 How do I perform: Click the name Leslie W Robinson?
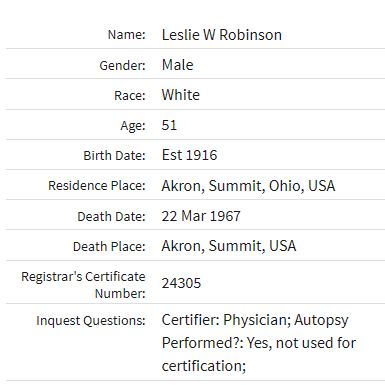pyautogui.click(x=222, y=35)
